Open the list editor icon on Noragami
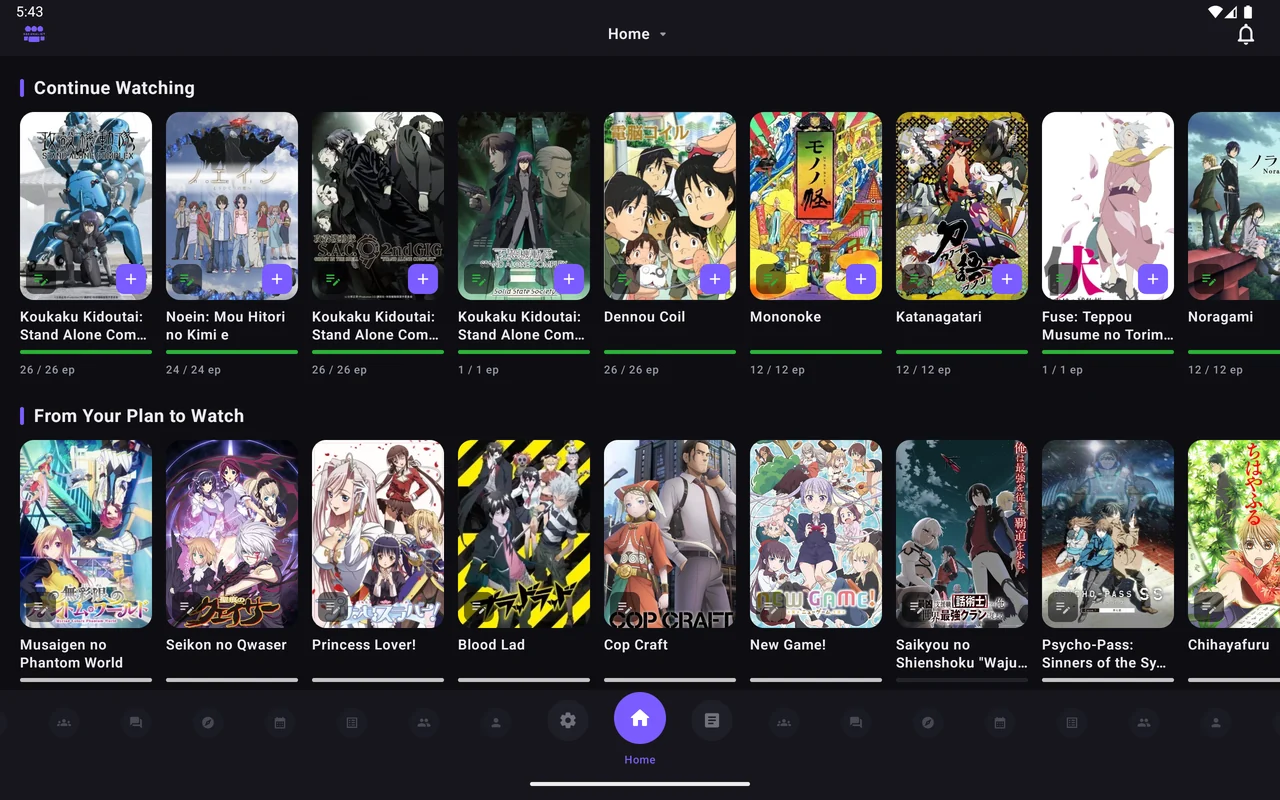 [x=1208, y=279]
